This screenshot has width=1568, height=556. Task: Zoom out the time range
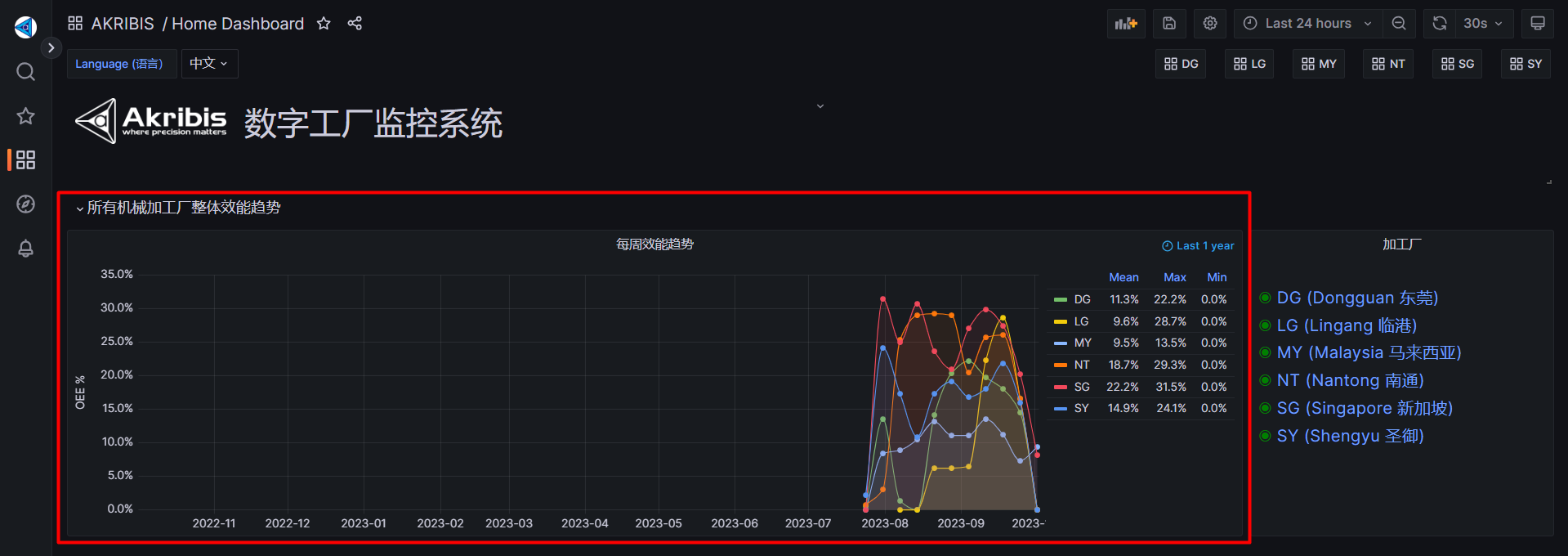(1399, 24)
